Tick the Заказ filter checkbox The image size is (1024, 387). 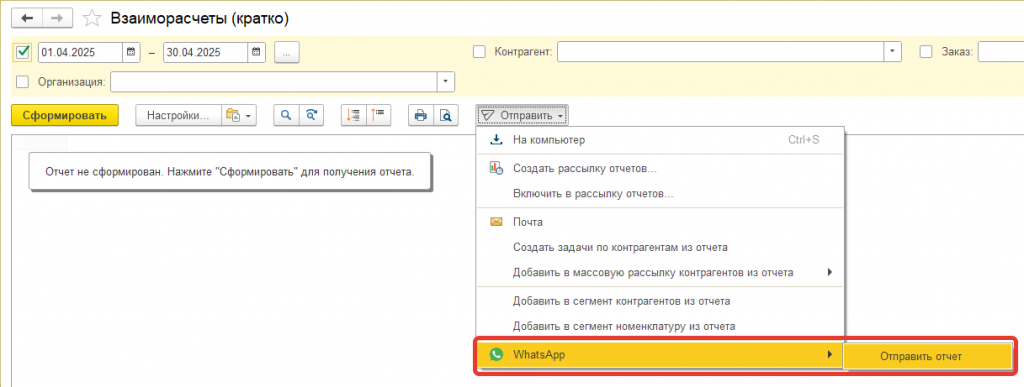(925, 52)
